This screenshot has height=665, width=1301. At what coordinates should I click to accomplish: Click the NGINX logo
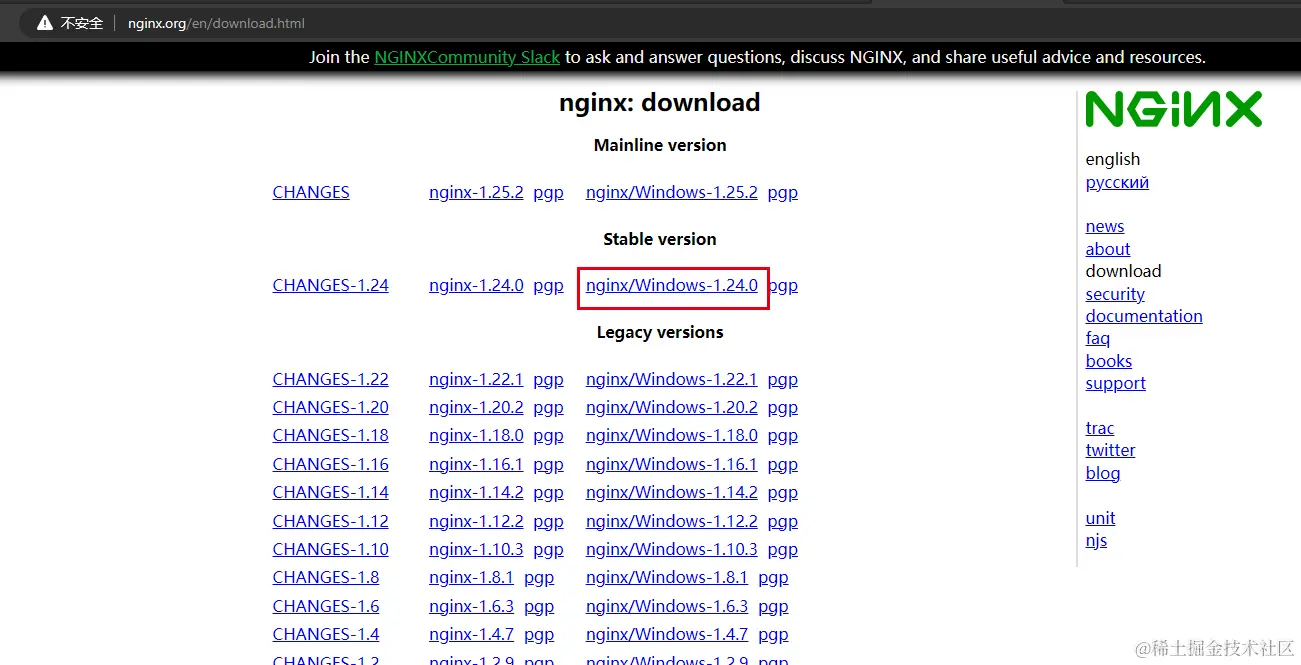[1174, 109]
